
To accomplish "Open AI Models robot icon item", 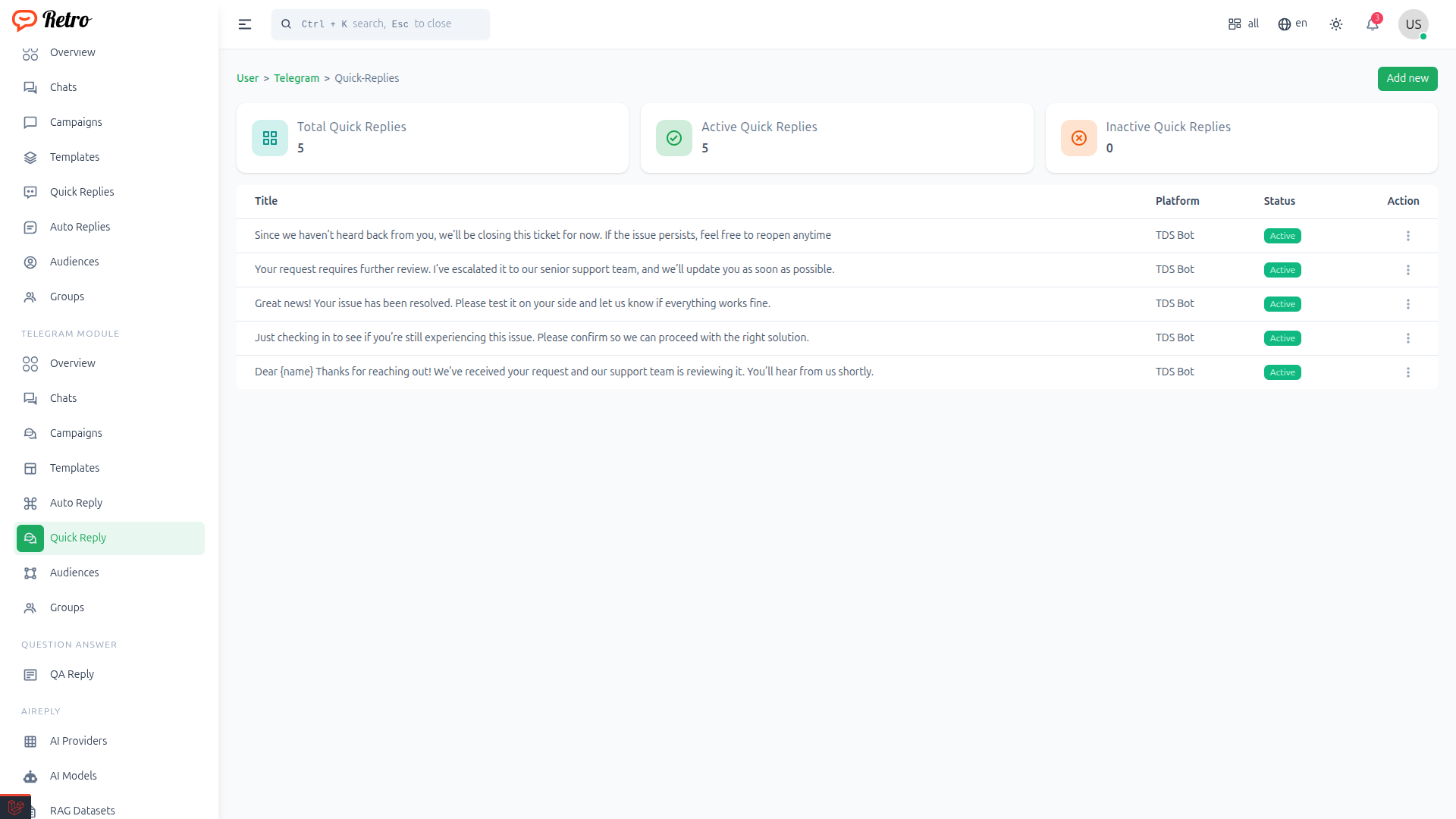I will pyautogui.click(x=30, y=776).
